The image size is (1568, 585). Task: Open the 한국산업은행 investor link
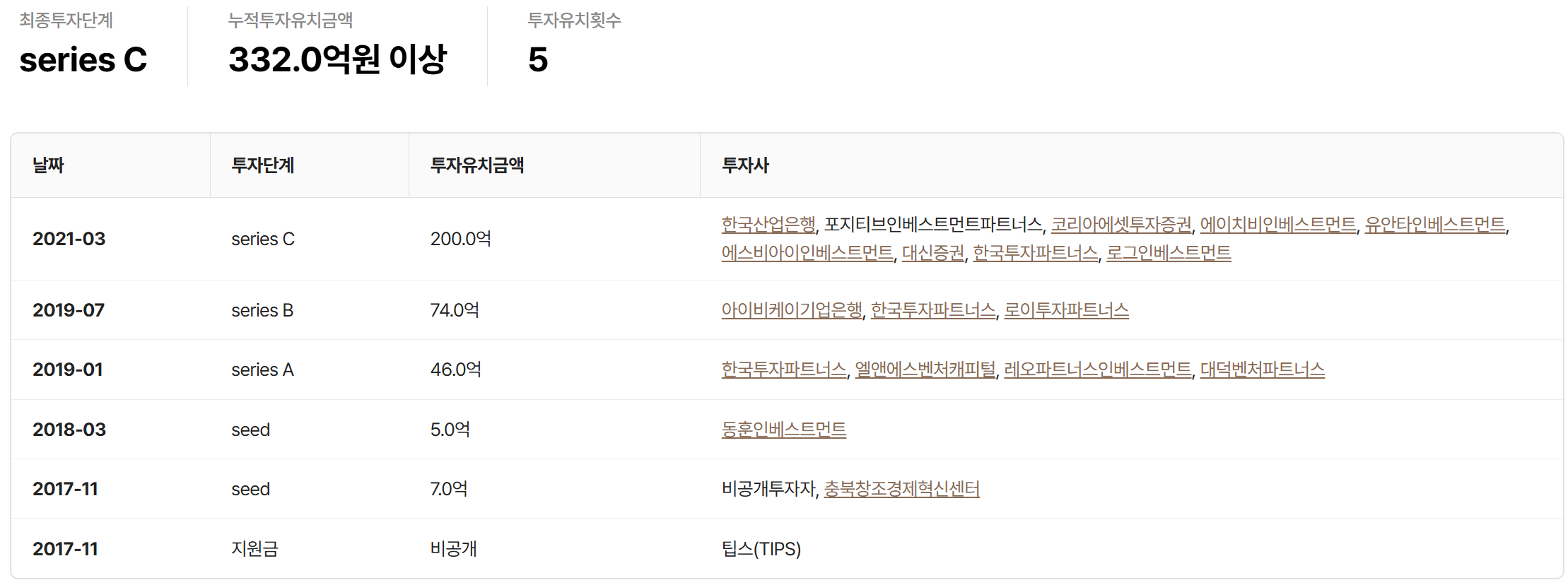click(768, 225)
